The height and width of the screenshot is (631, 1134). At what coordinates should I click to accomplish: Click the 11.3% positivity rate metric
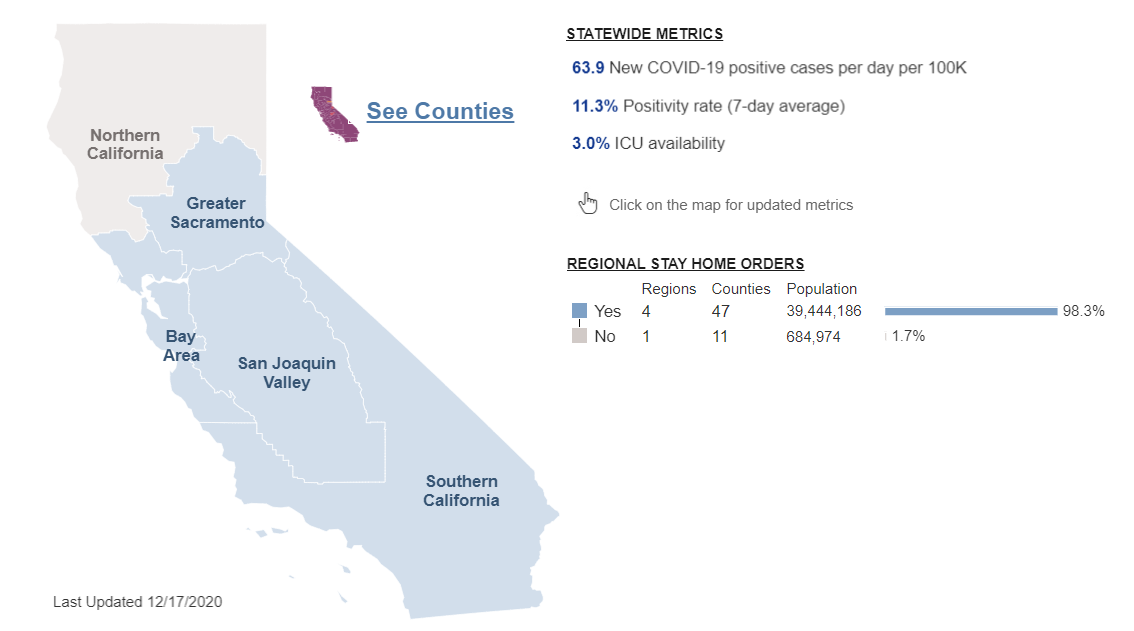(595, 106)
